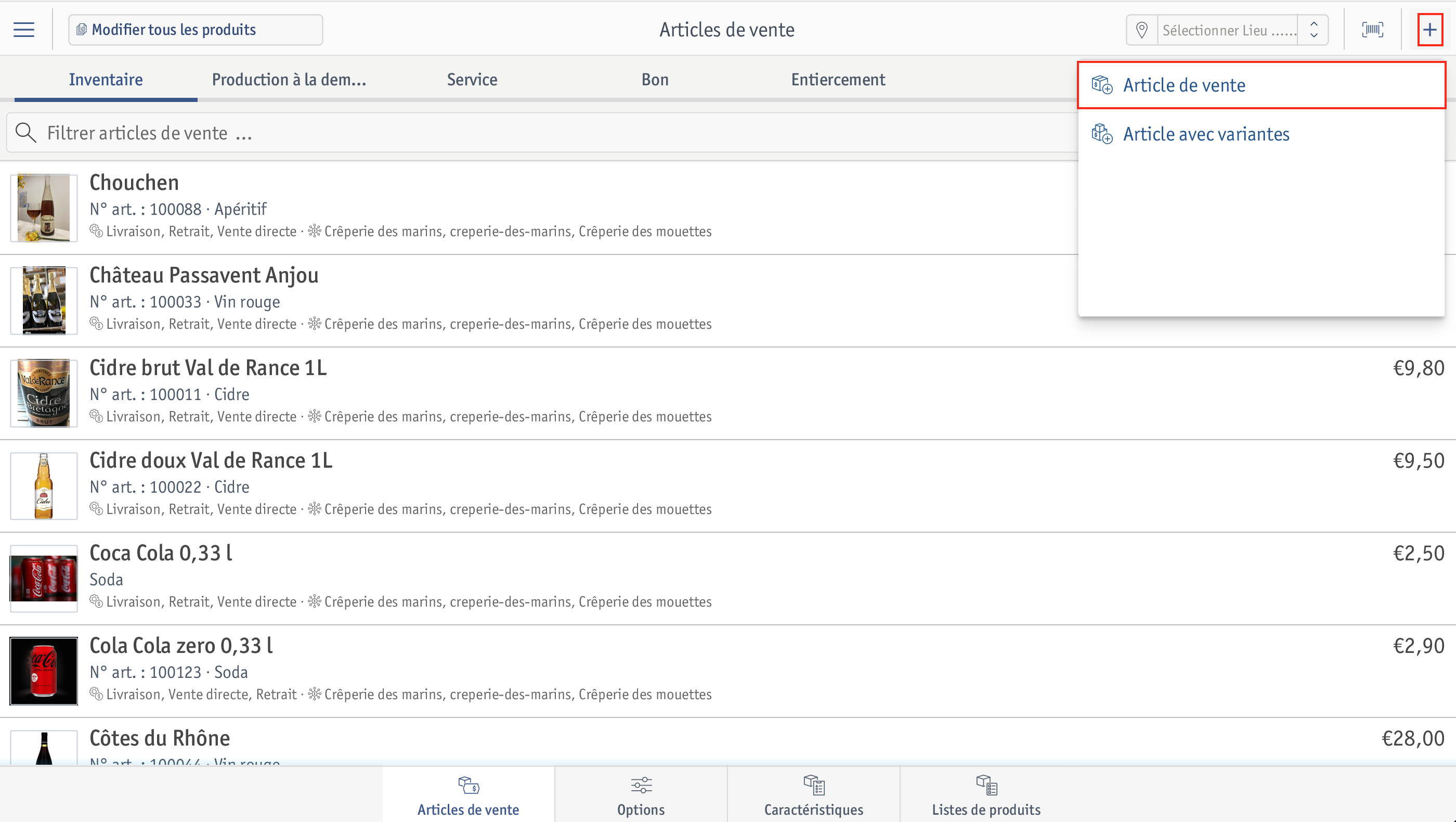Click the Article avec variantes menu icon

[1101, 134]
